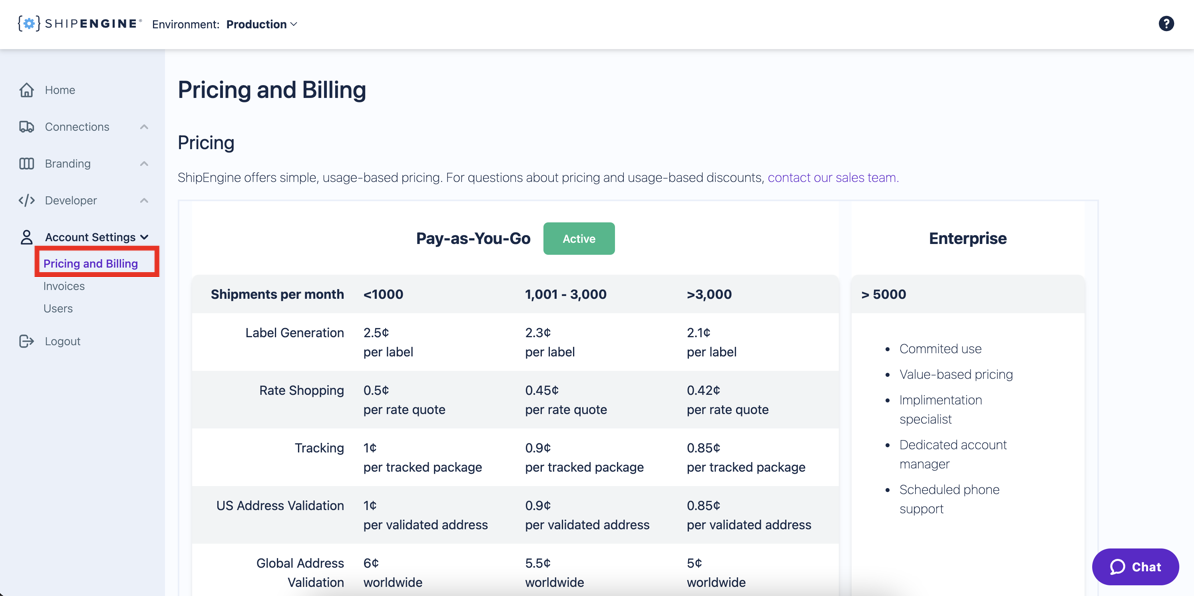Click the Account Settings person icon

click(27, 237)
